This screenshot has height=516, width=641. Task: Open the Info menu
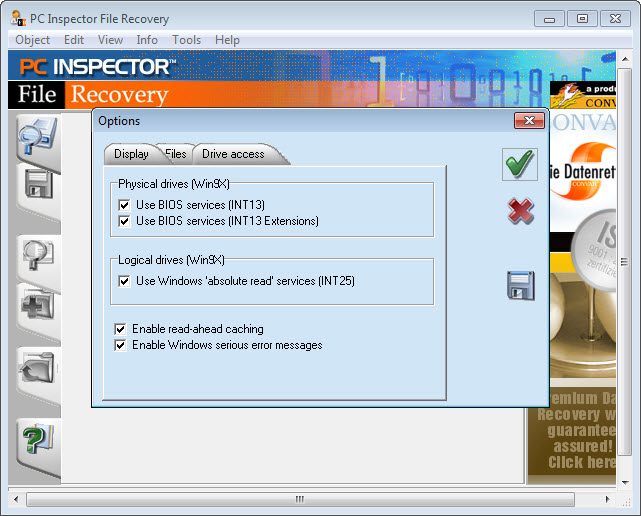click(147, 40)
